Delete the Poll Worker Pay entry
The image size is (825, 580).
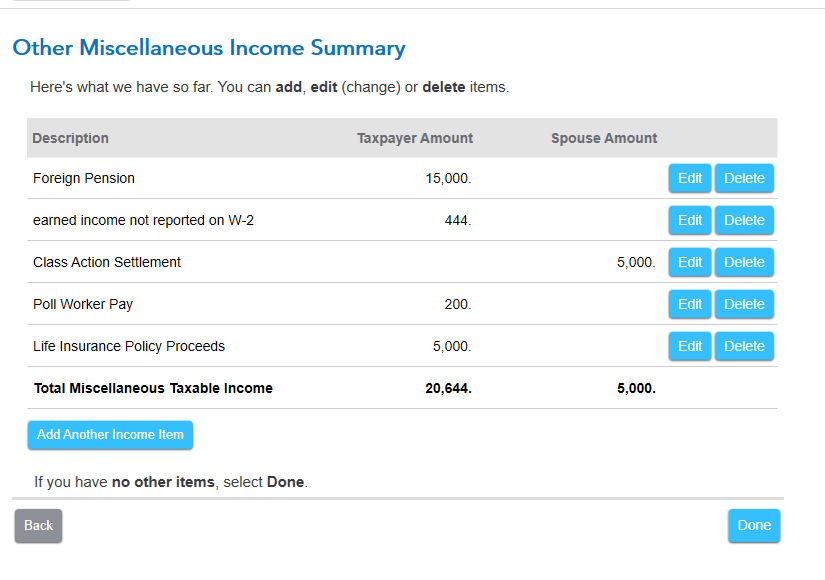tap(744, 304)
